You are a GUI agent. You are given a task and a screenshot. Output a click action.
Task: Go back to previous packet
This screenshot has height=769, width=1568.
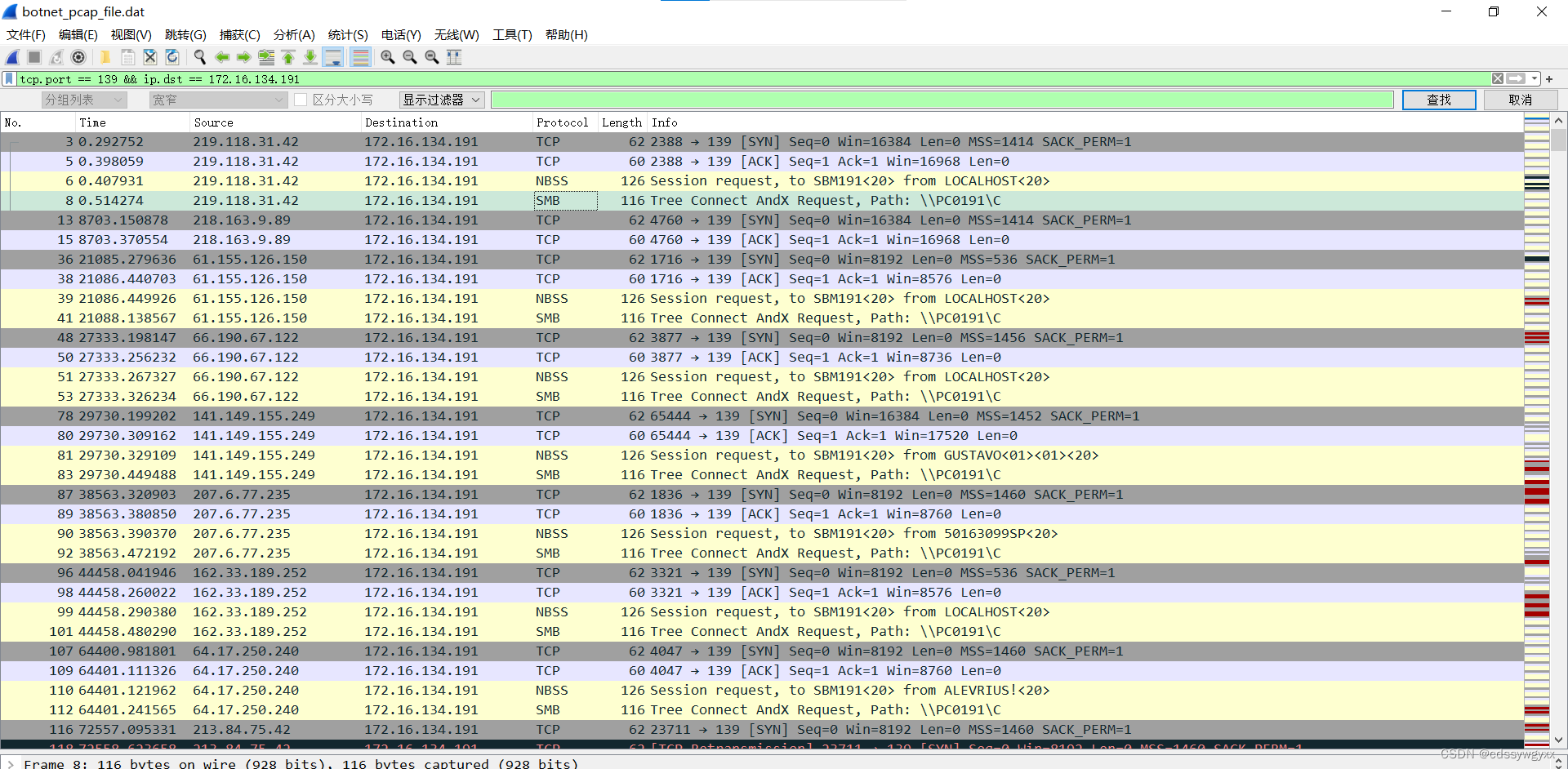pos(221,57)
